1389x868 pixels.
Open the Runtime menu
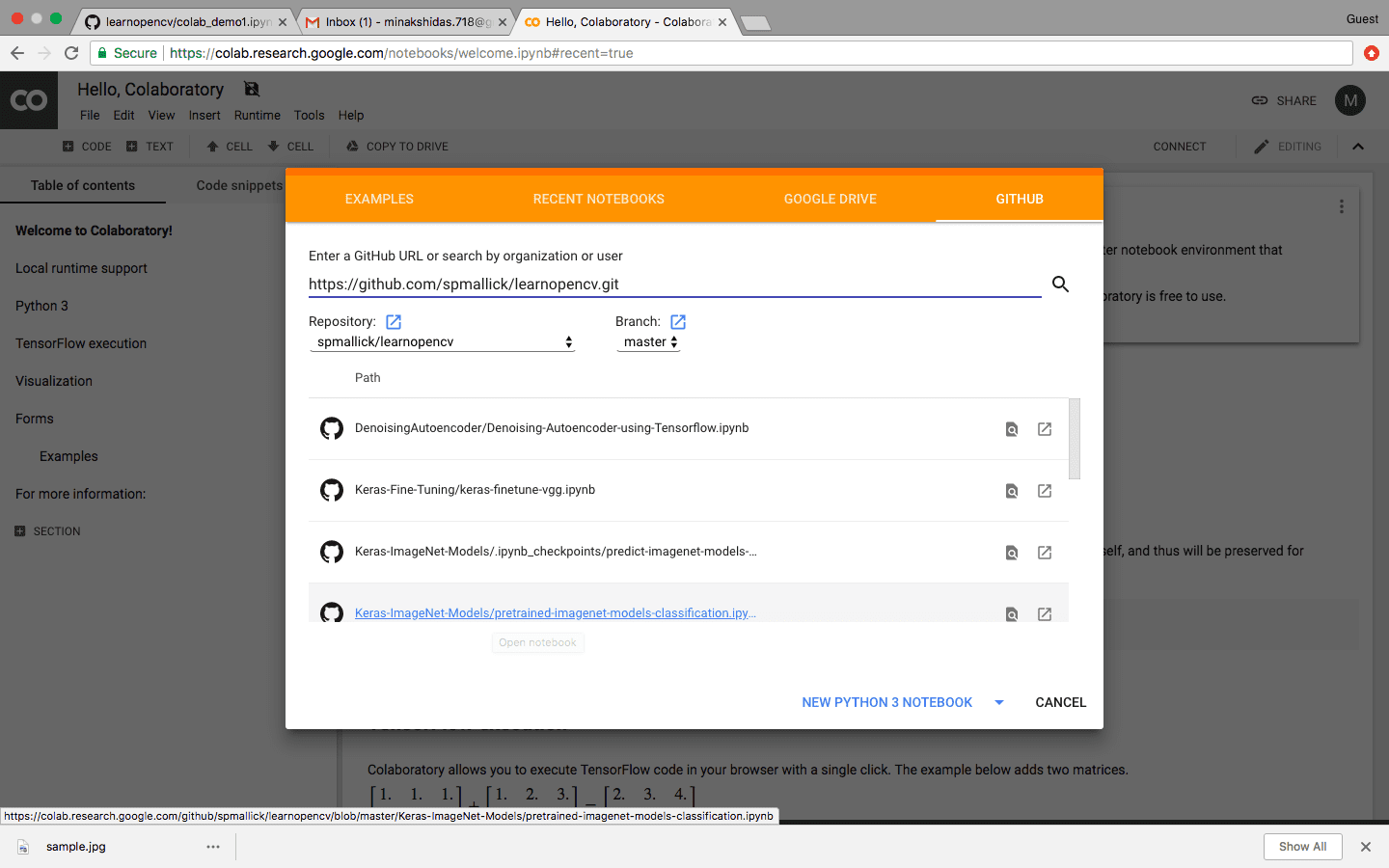(258, 115)
